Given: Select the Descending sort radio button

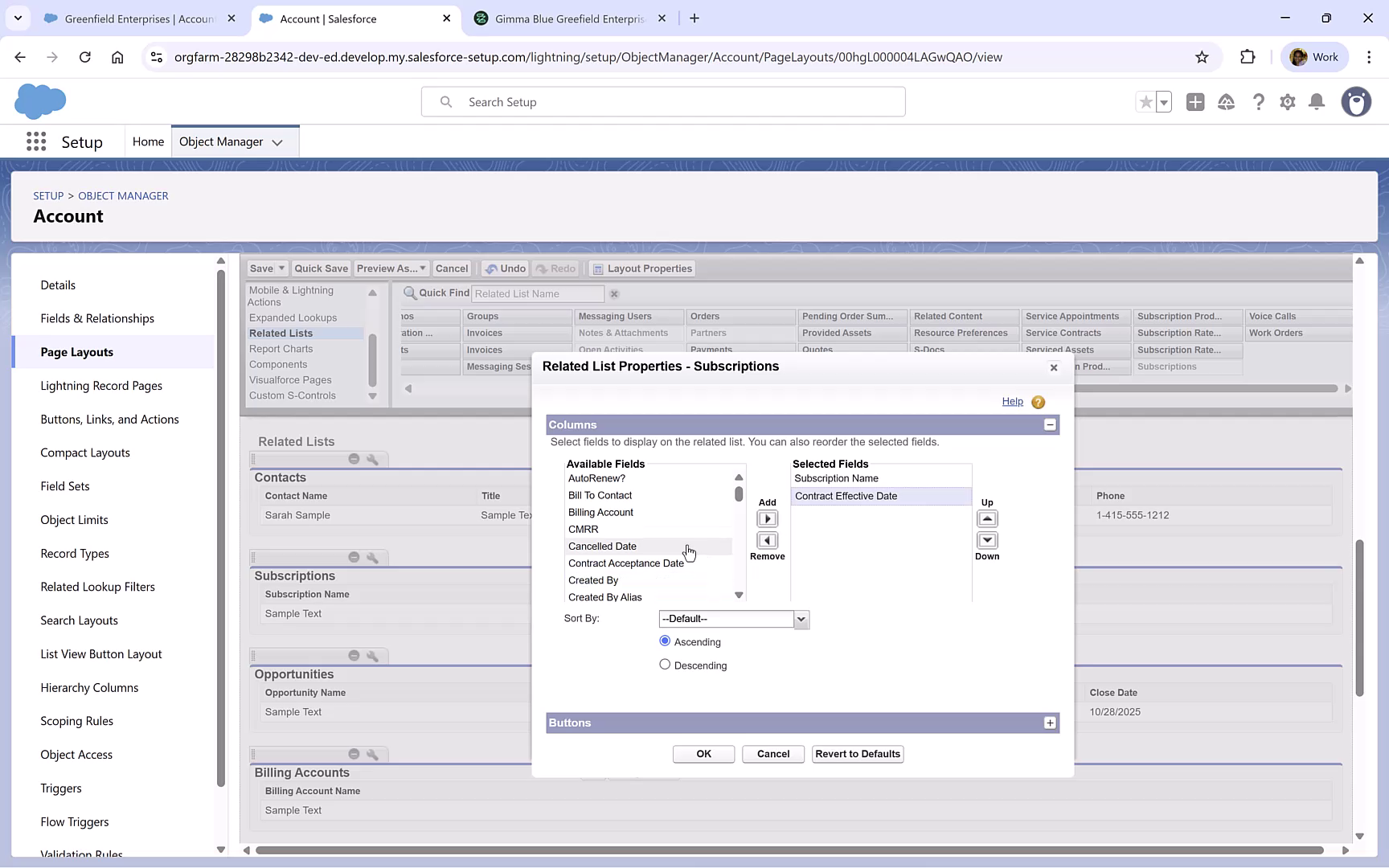Looking at the screenshot, I should (665, 664).
